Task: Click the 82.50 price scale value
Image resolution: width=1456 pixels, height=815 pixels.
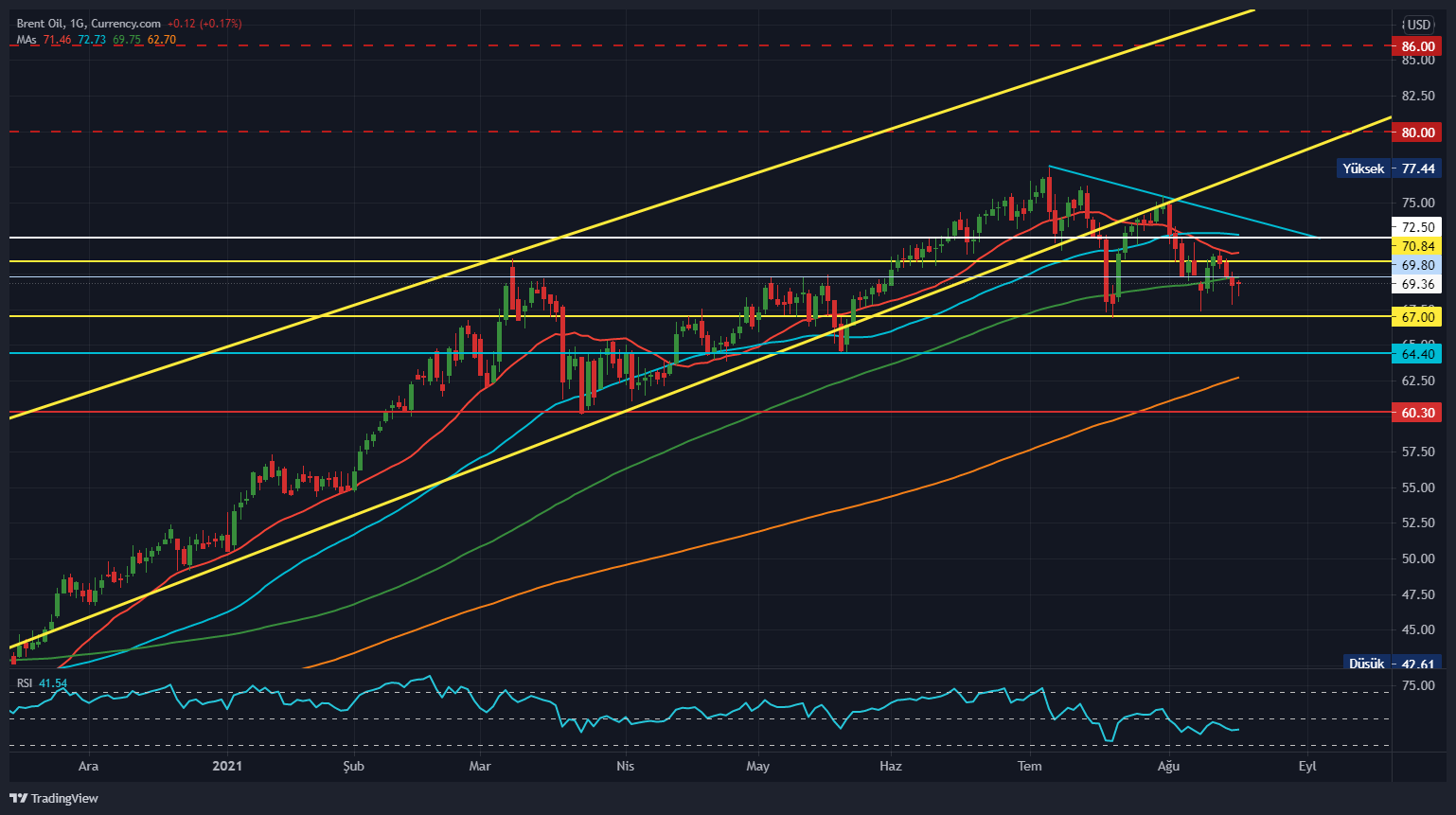Action: point(1418,97)
